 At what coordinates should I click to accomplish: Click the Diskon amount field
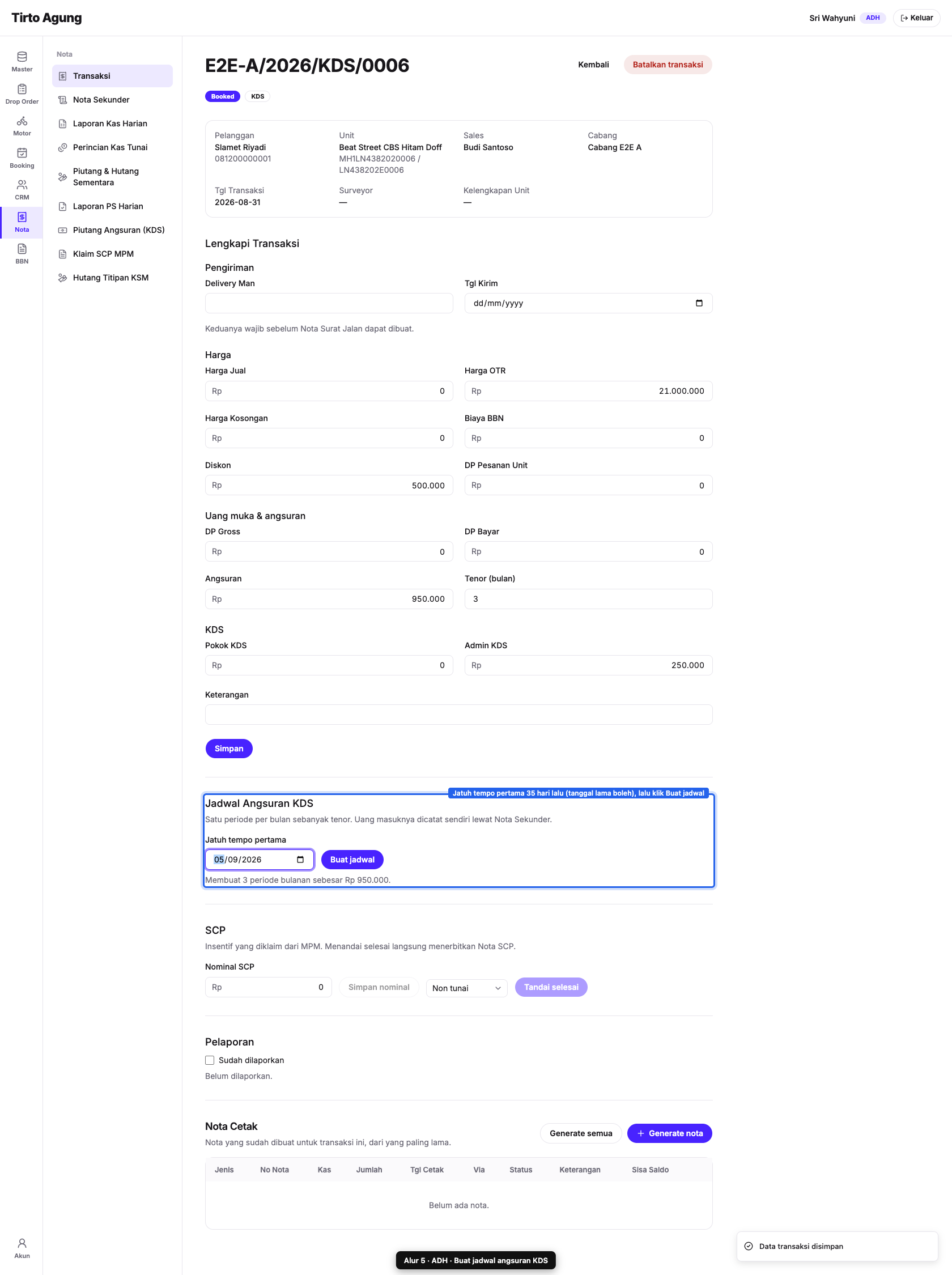tap(329, 485)
